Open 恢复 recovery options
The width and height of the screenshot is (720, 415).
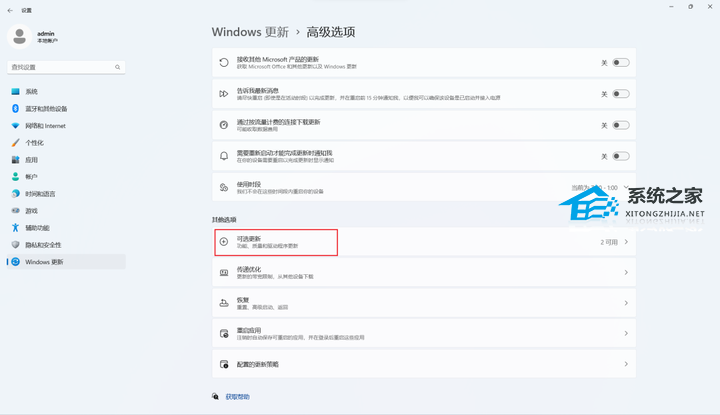point(424,303)
